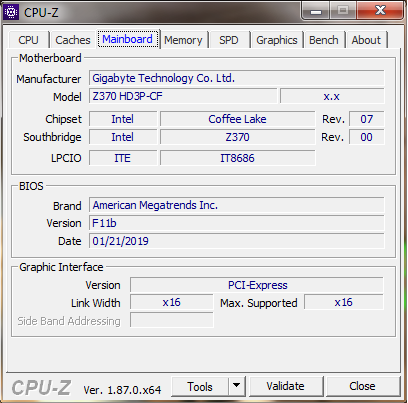Viewport: 408px width, 403px height.
Task: Click the Link Width x16 field
Action: [x=171, y=302]
